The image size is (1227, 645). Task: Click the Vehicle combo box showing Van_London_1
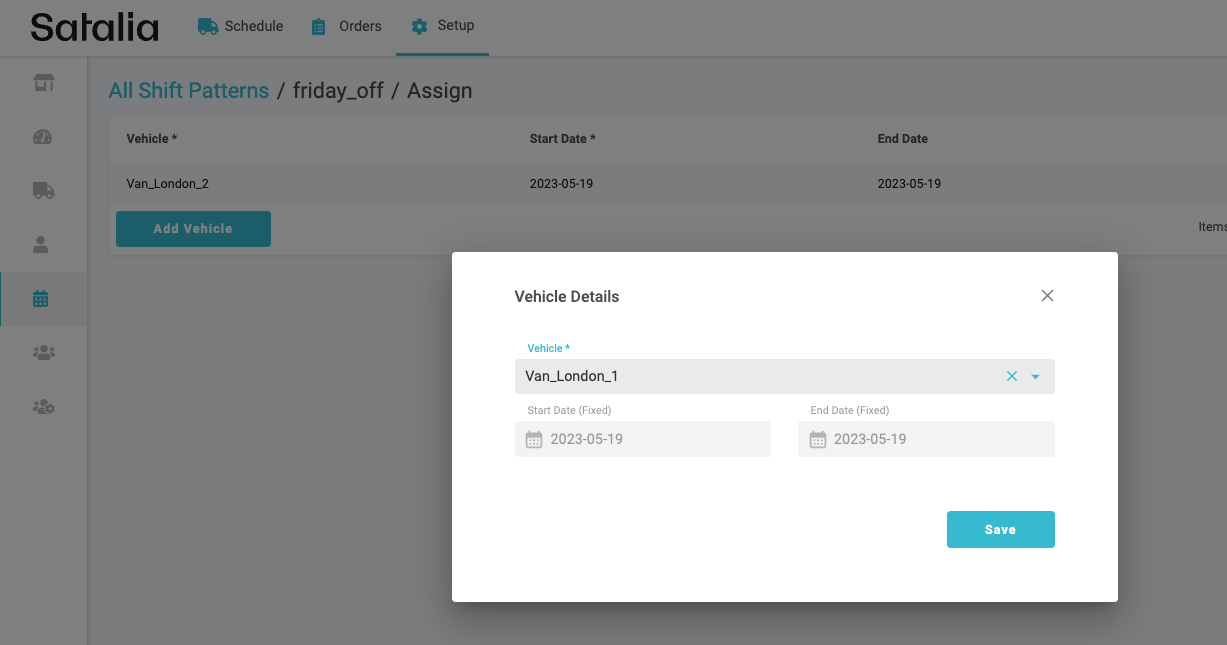tap(750, 377)
